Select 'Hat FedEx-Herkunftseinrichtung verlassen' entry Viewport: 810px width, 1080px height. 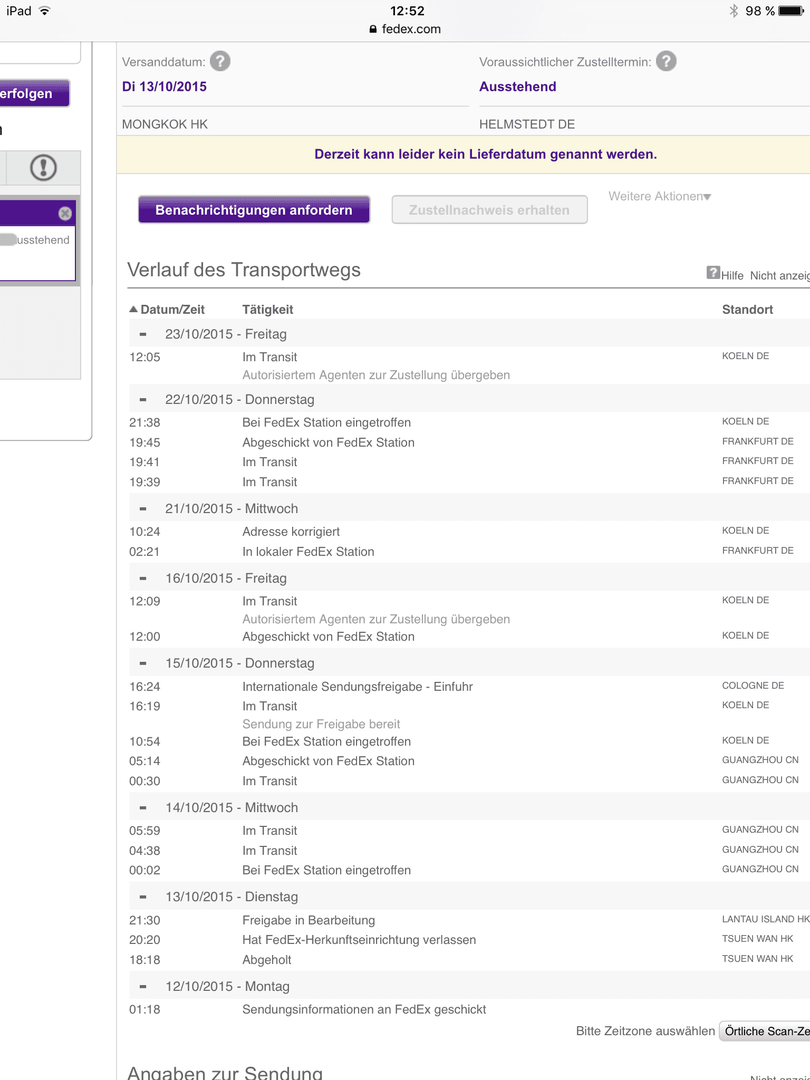(359, 940)
